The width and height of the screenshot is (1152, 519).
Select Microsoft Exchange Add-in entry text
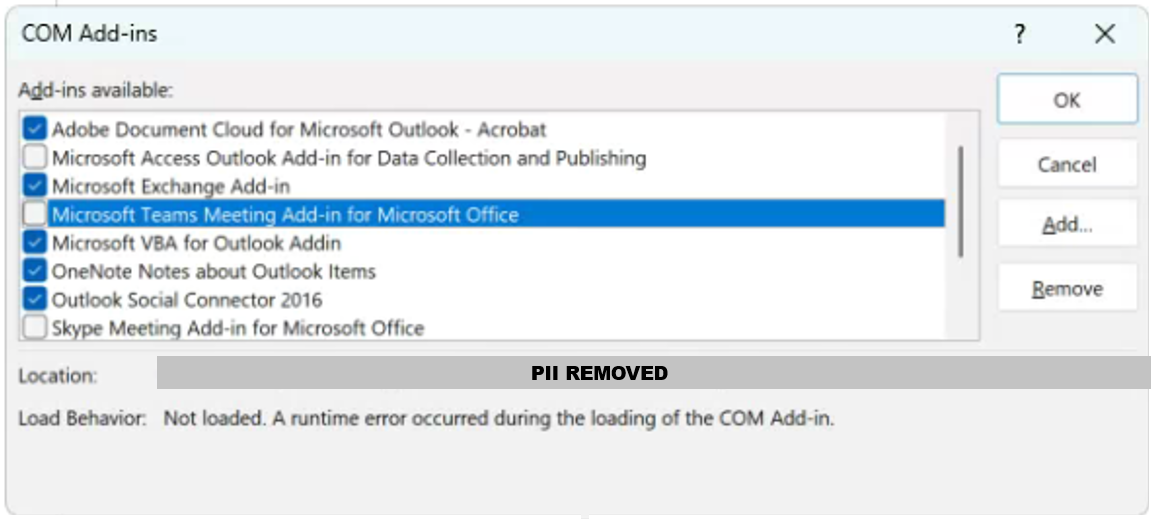click(x=171, y=186)
